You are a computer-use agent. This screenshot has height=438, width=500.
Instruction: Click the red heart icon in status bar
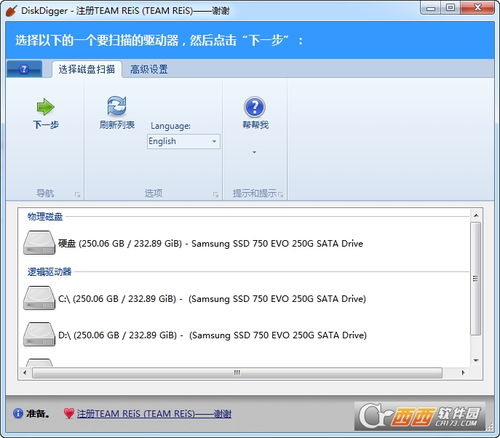tap(69, 413)
